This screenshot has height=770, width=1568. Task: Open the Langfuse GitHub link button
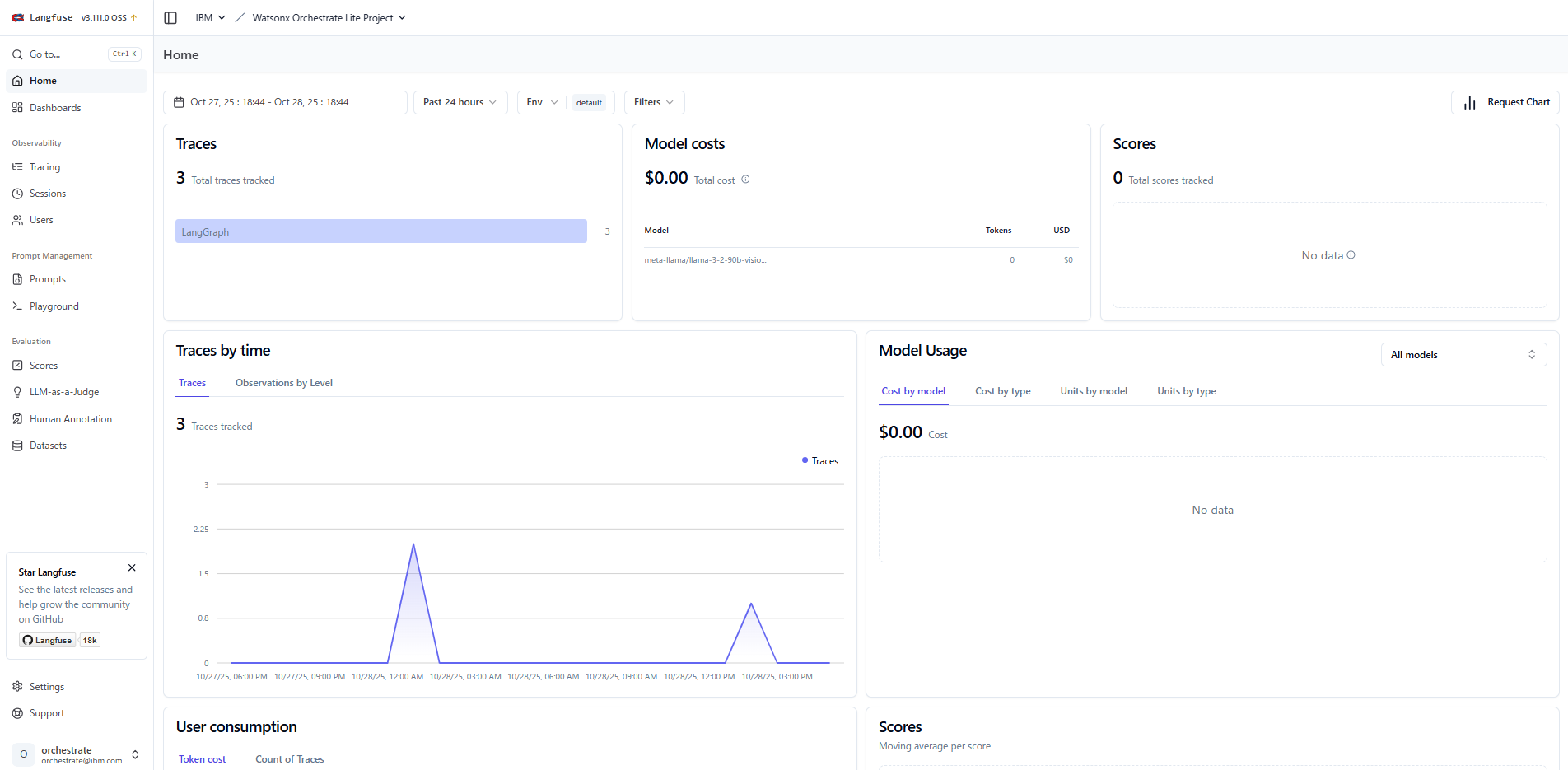pyautogui.click(x=48, y=641)
